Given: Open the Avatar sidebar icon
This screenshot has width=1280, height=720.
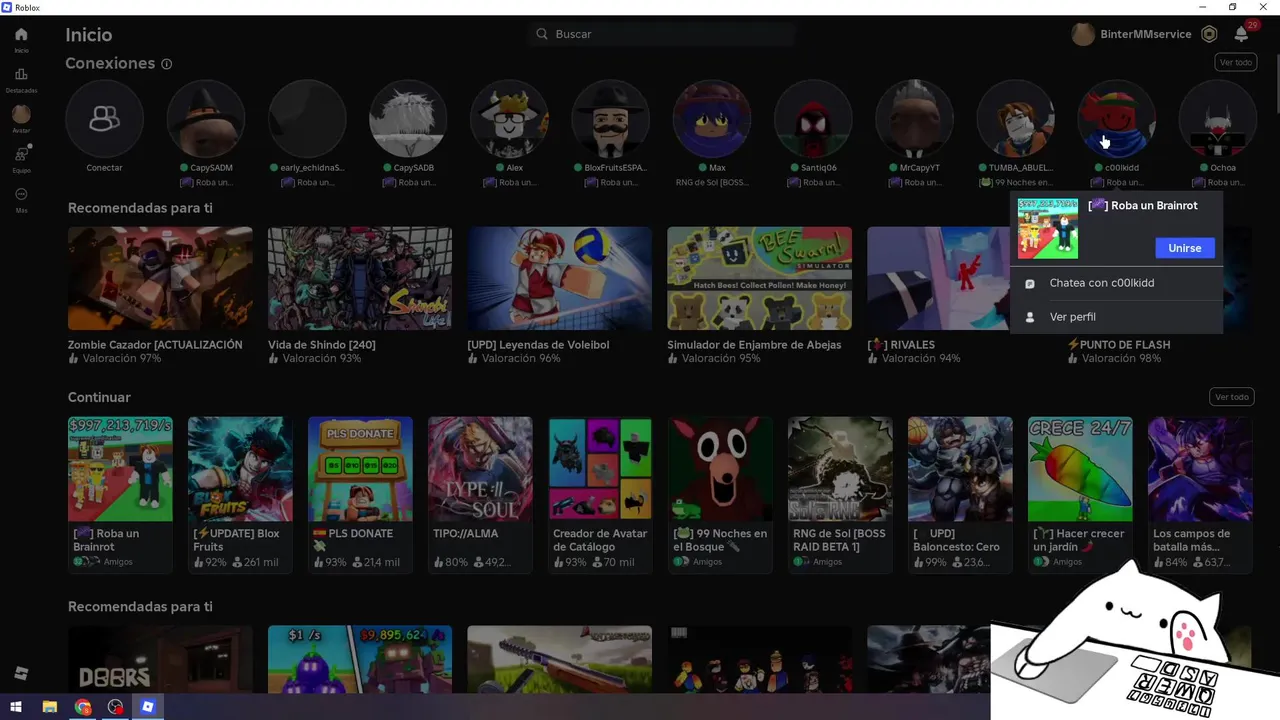Looking at the screenshot, I should [x=21, y=115].
